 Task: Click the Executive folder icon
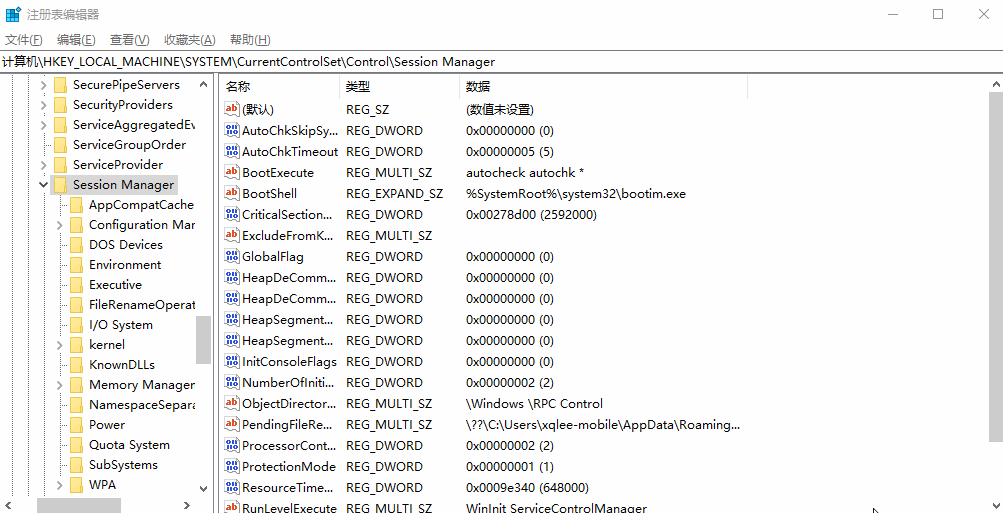[x=77, y=285]
